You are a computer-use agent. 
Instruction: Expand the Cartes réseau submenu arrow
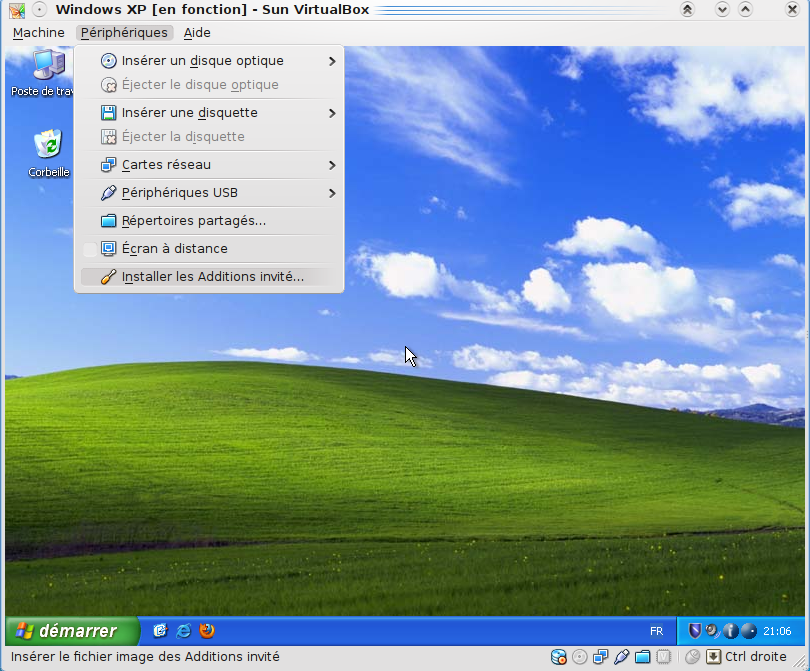tap(331, 165)
